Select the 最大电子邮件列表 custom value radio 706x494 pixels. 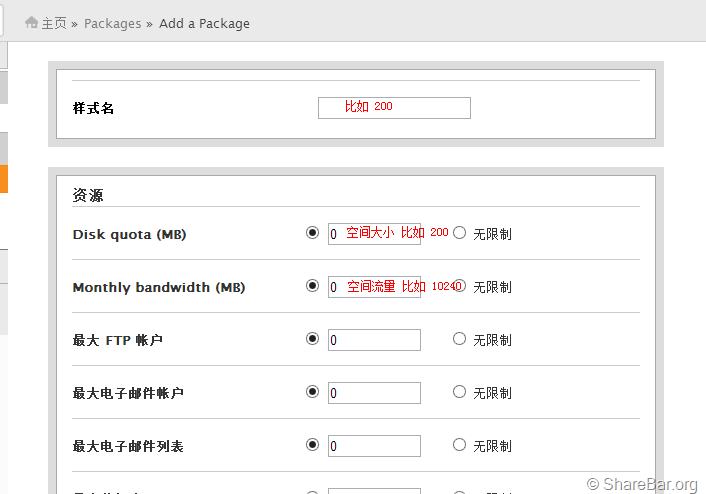click(x=312, y=445)
